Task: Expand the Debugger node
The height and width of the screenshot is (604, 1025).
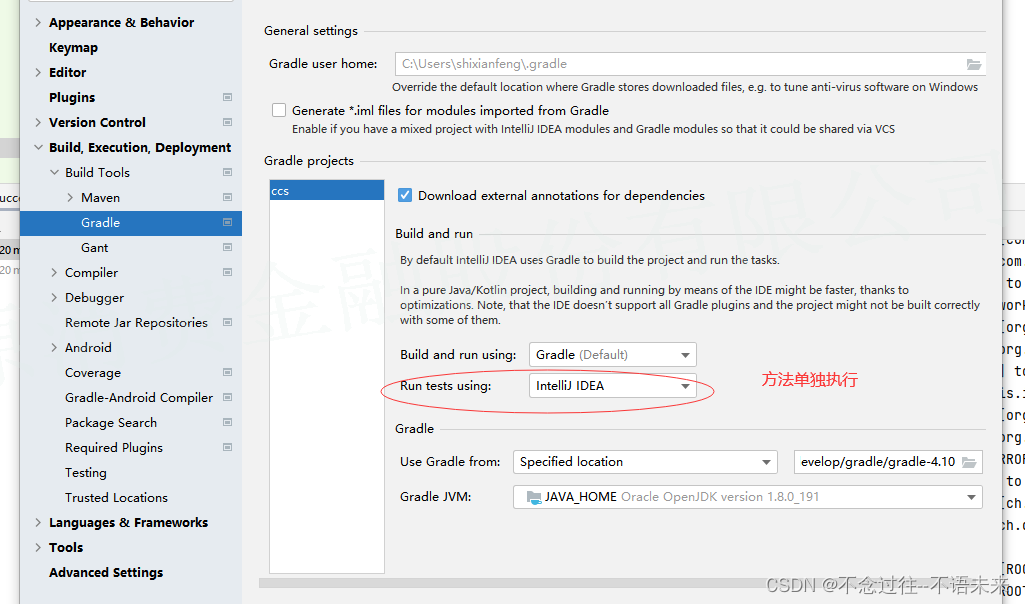Action: [x=54, y=297]
